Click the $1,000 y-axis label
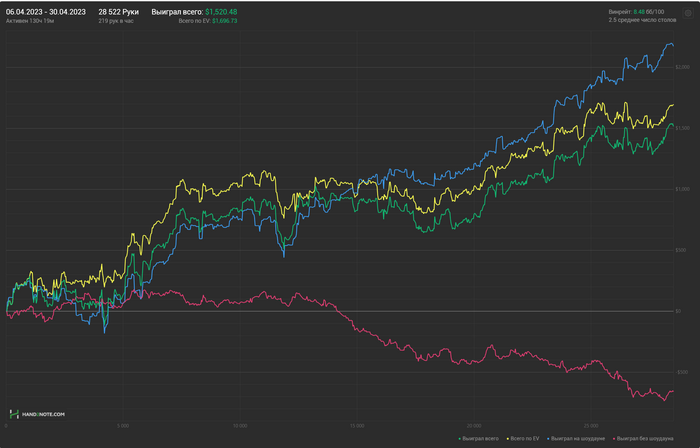This screenshot has height=448, width=700. tap(682, 189)
